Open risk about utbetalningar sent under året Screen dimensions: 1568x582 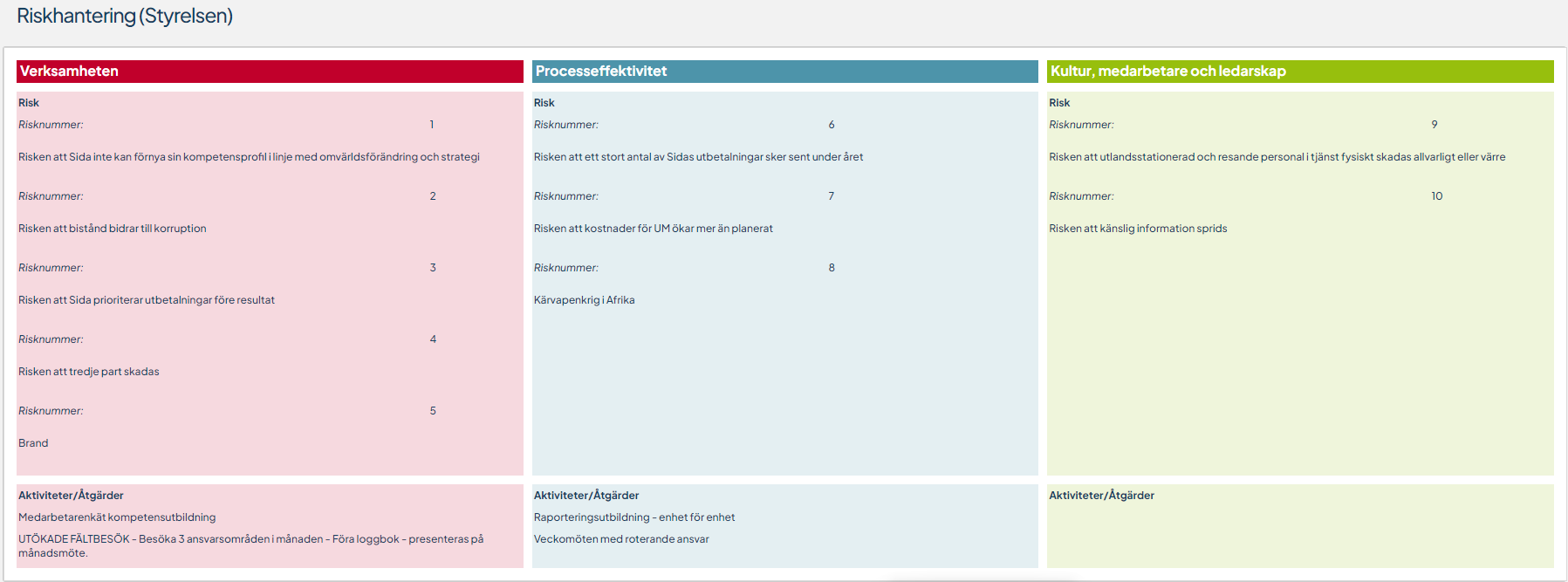coord(698,157)
